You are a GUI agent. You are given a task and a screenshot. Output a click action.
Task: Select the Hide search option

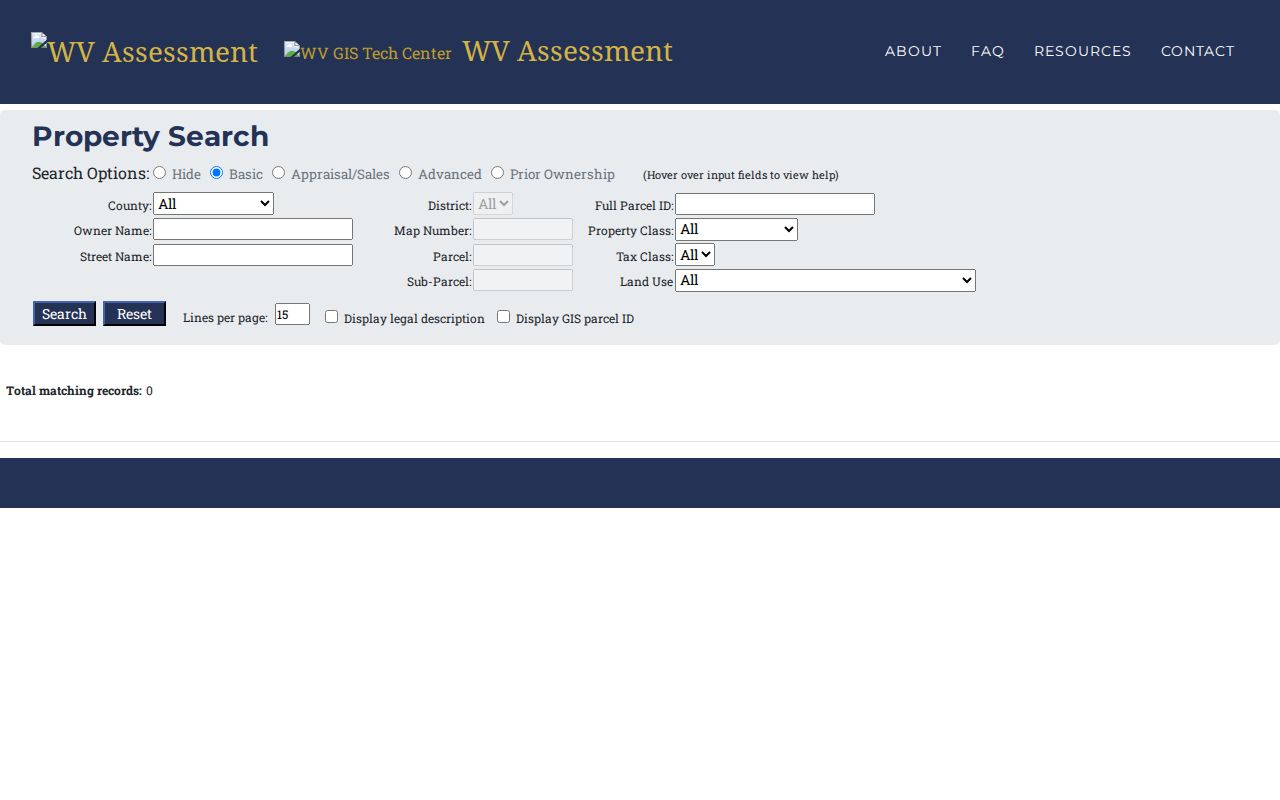(x=159, y=173)
